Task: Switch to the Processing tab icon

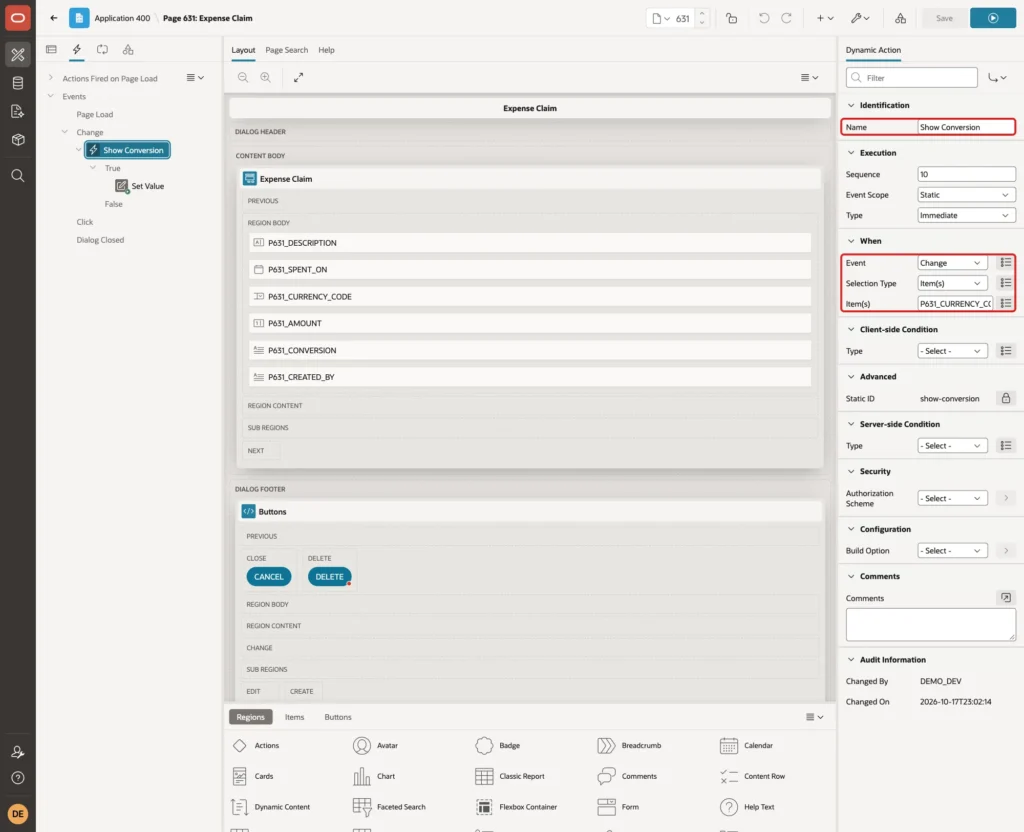Action: pos(103,50)
